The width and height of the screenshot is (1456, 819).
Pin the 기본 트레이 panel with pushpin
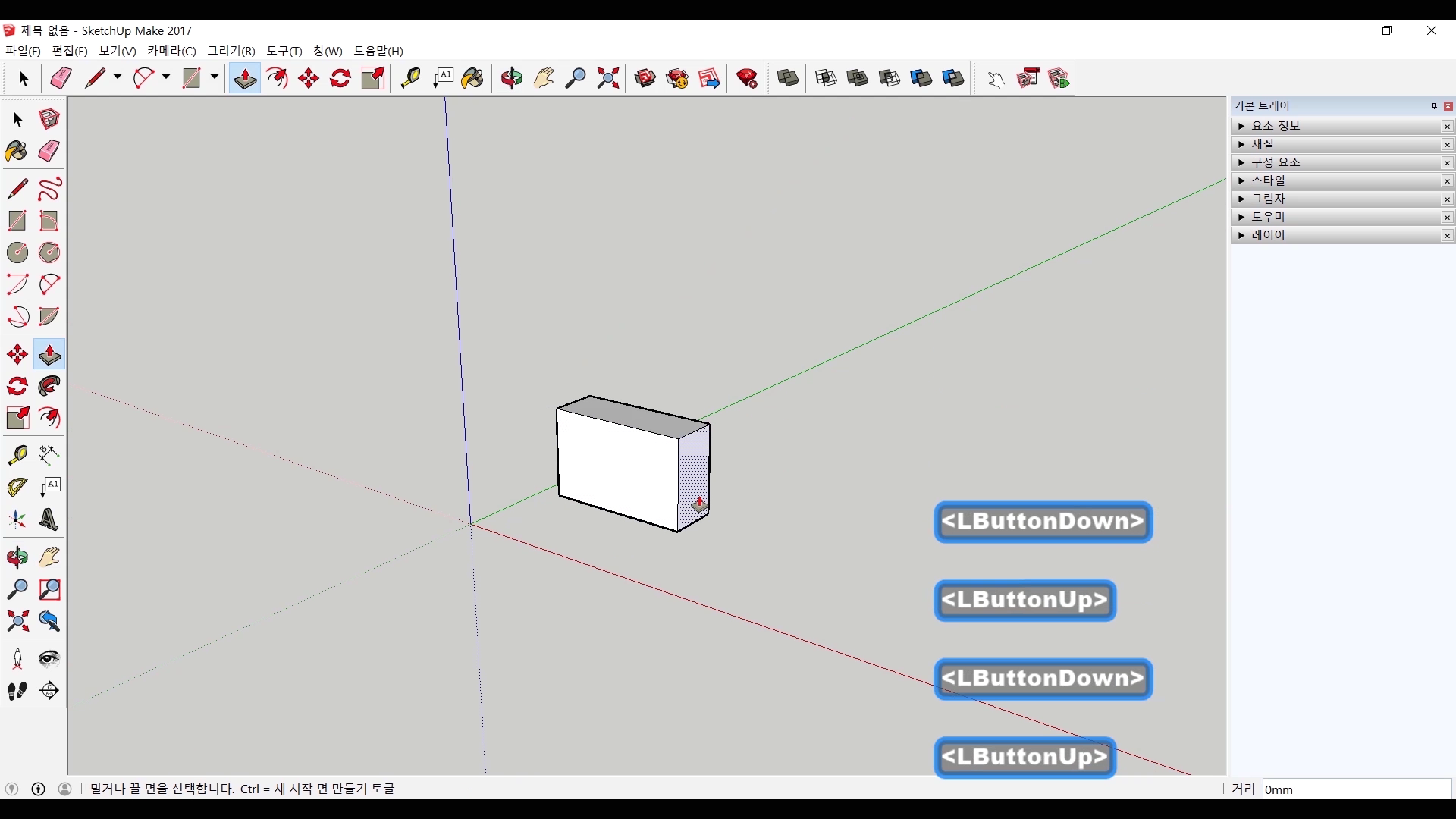point(1434,106)
